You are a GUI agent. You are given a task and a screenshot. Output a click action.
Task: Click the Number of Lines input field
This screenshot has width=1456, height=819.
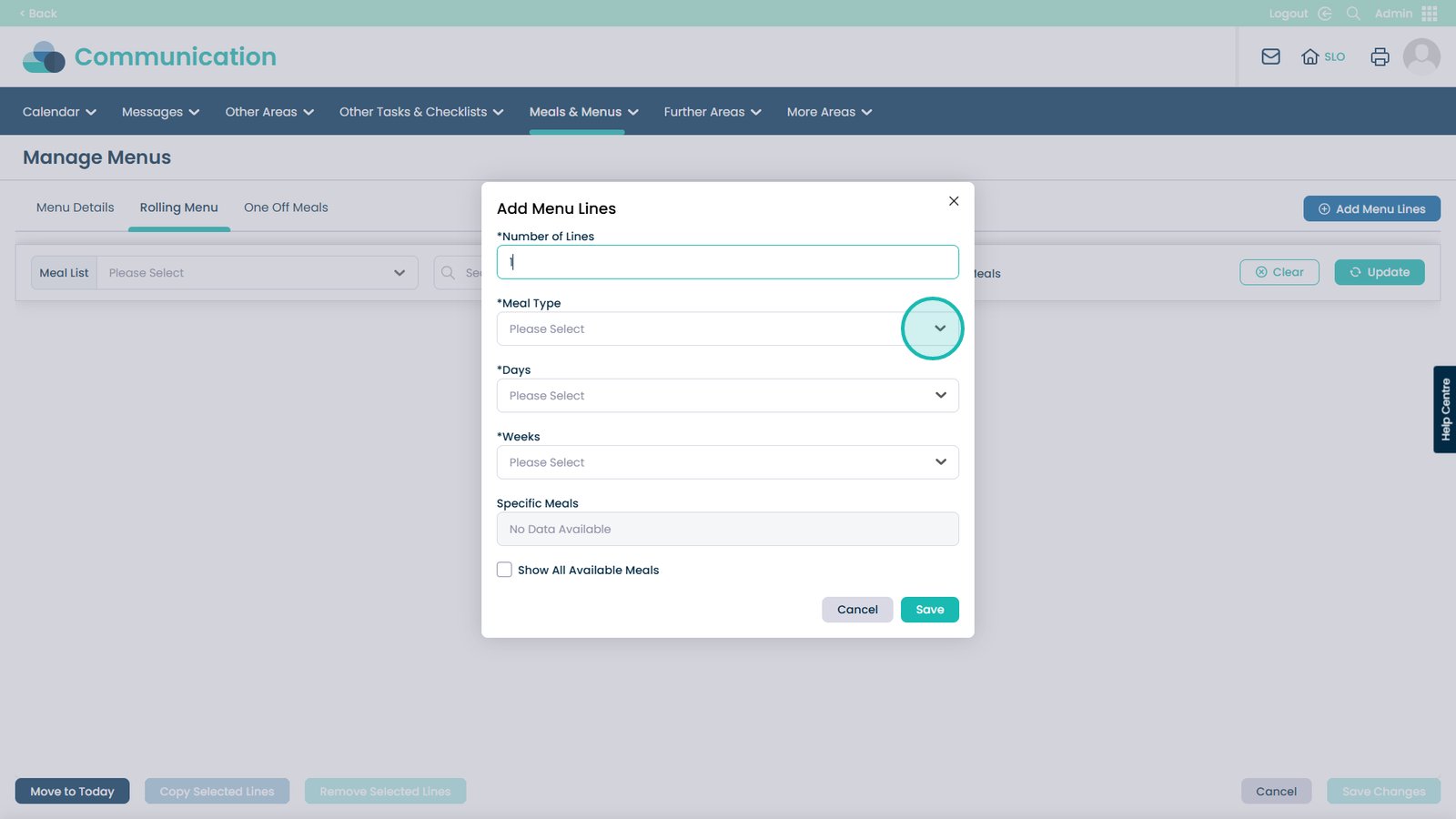point(727,262)
